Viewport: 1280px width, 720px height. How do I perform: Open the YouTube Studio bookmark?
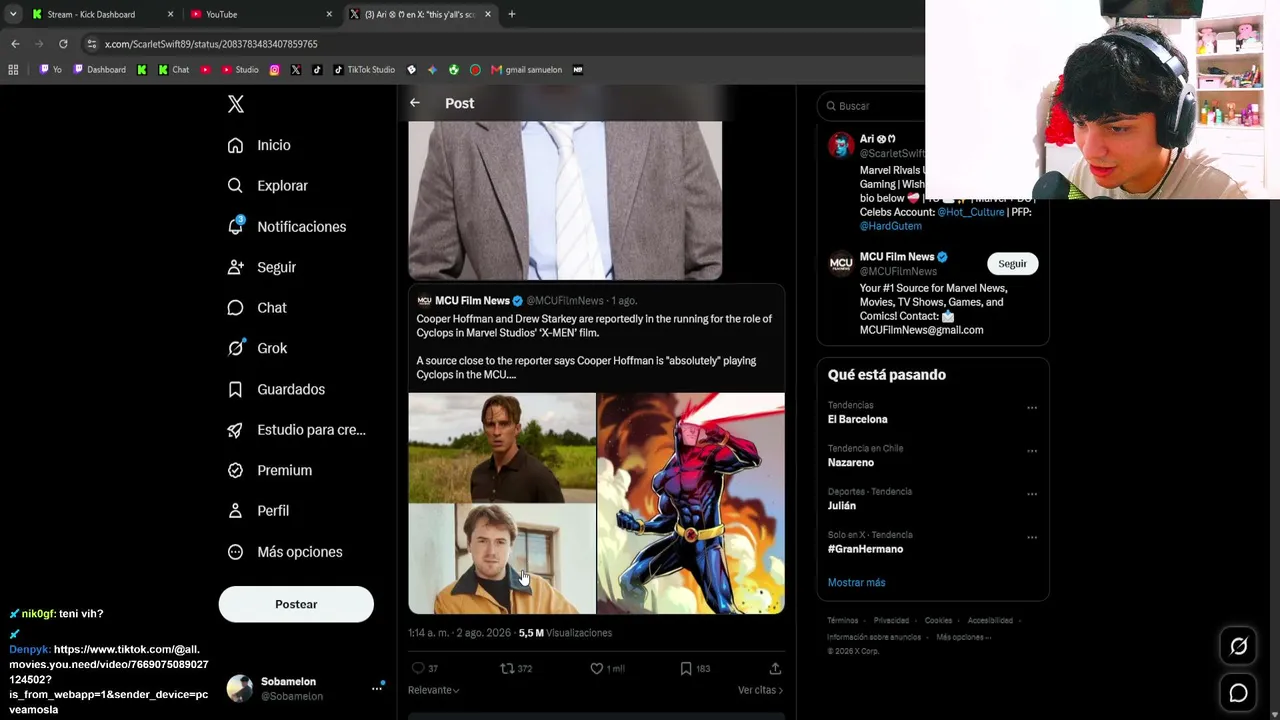(x=240, y=70)
